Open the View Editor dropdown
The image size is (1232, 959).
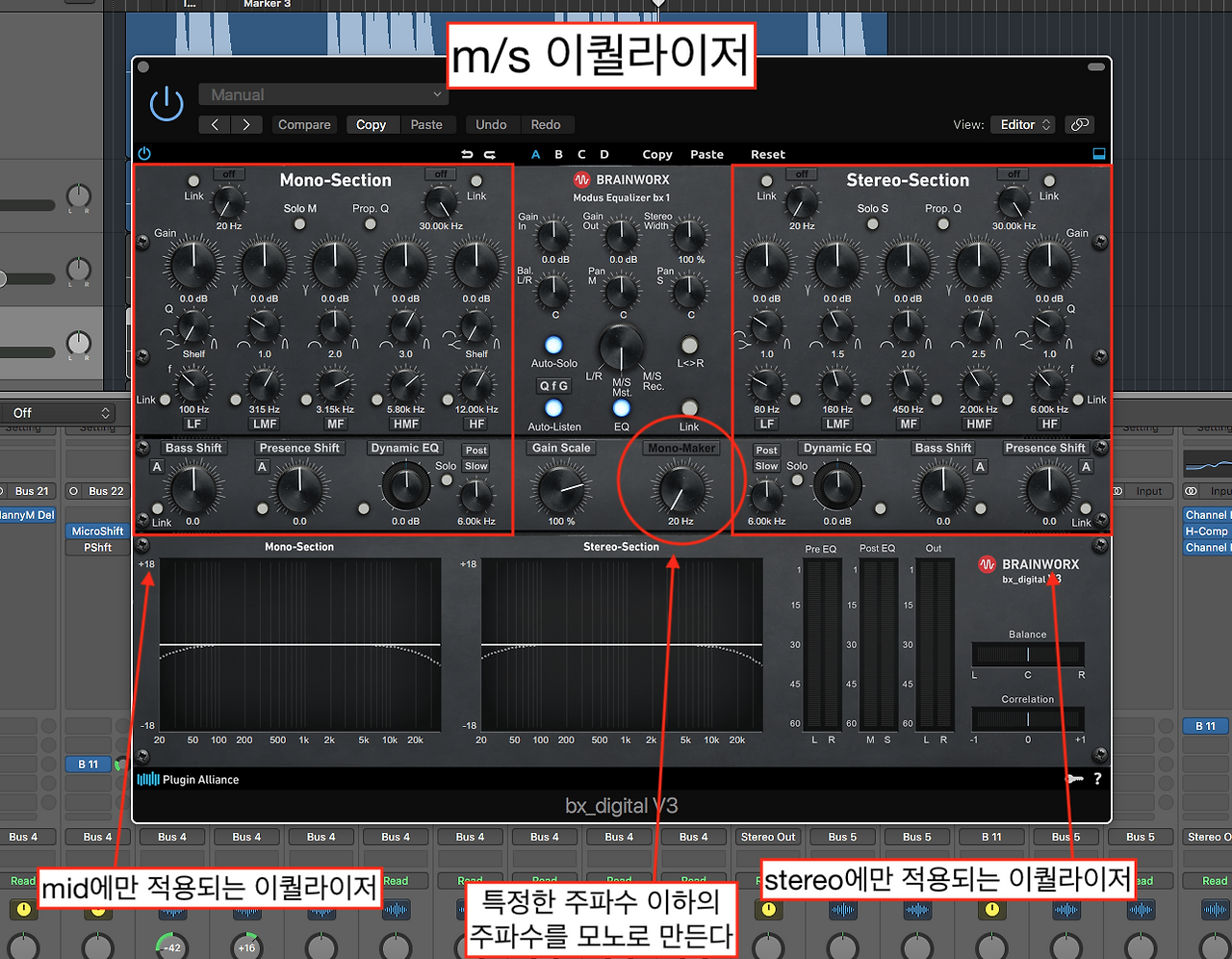1022,124
